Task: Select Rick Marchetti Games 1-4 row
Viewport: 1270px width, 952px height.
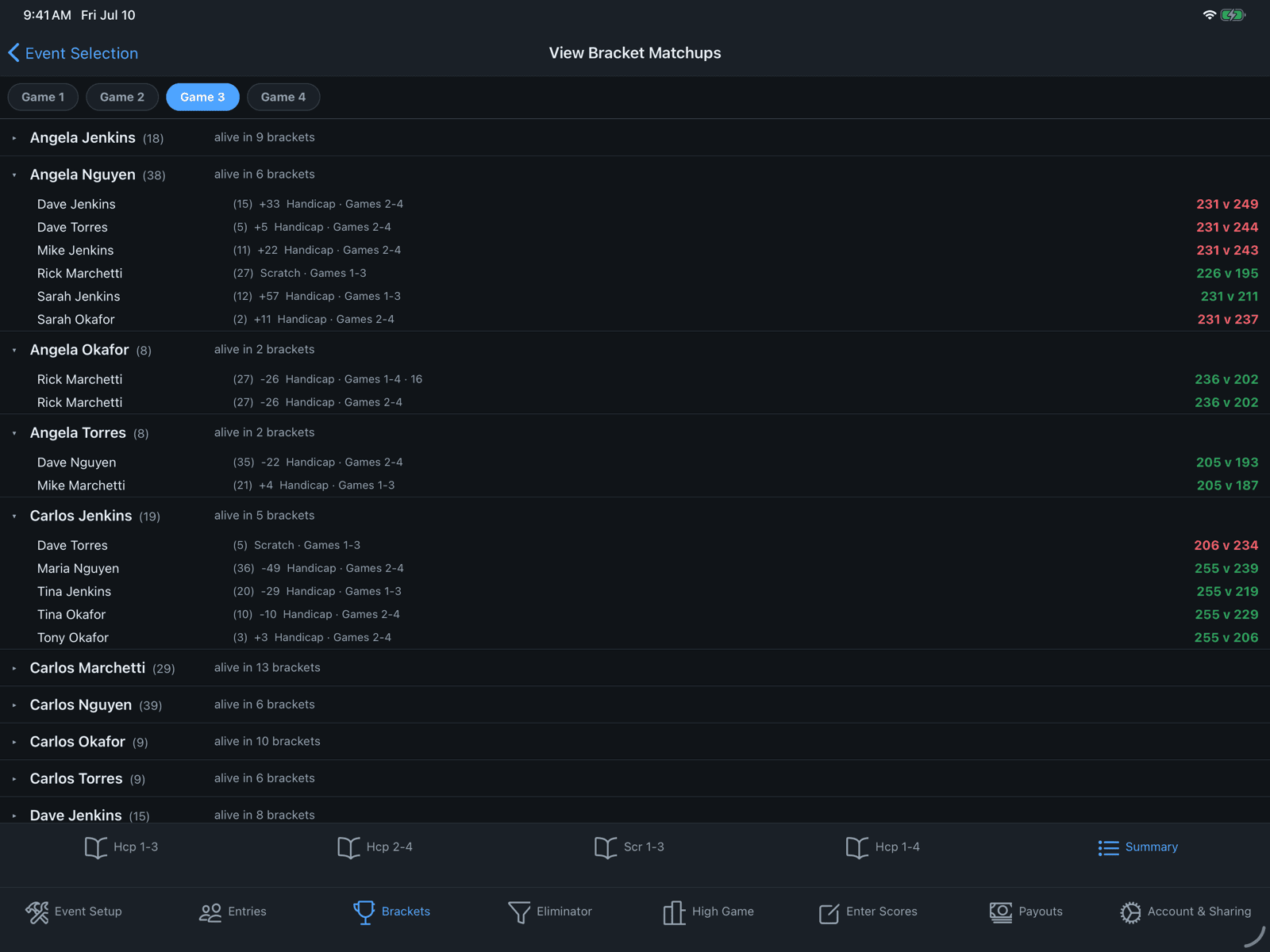Action: tap(635, 380)
